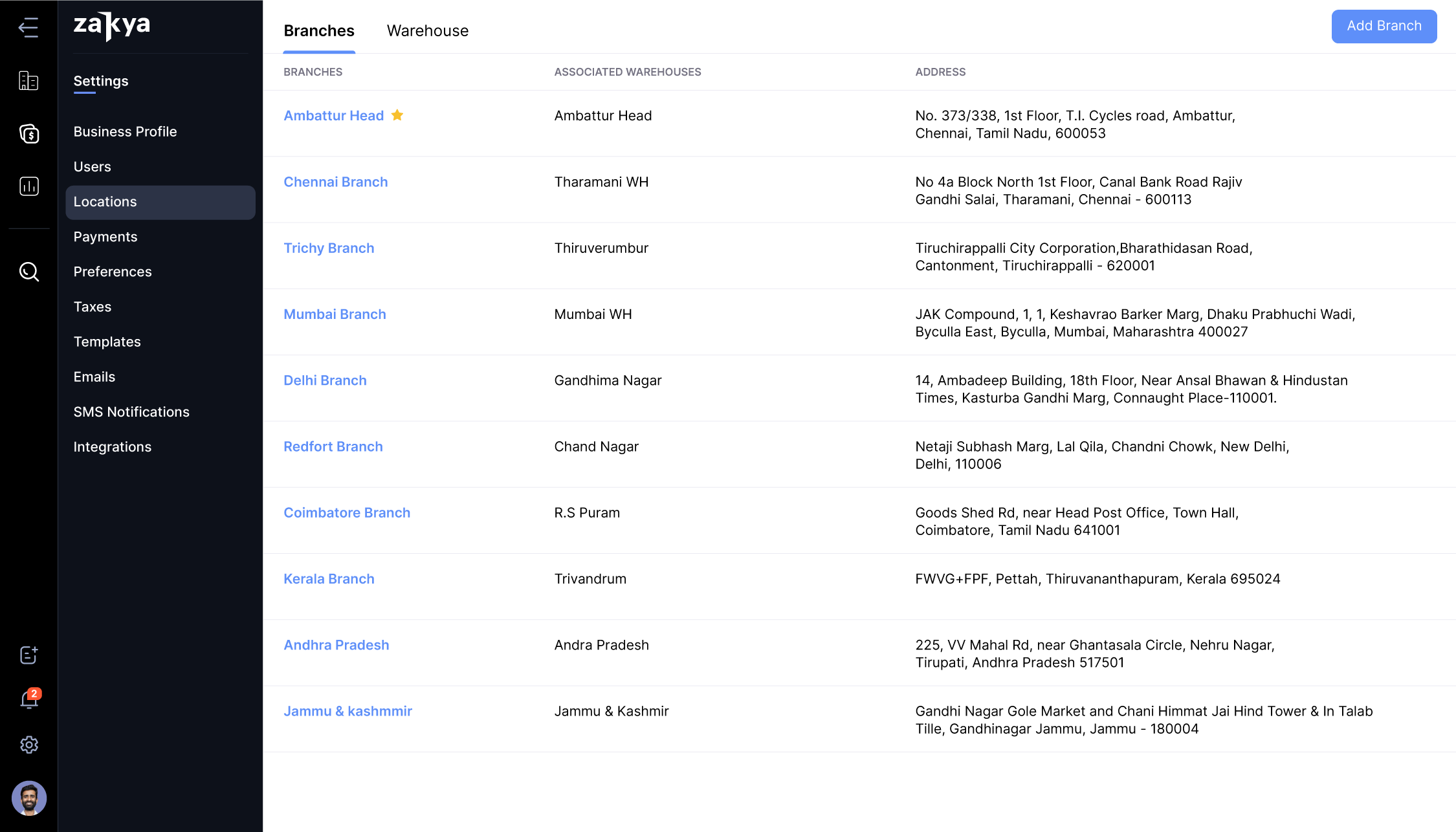Open the coins sales icon in rail

28,133
